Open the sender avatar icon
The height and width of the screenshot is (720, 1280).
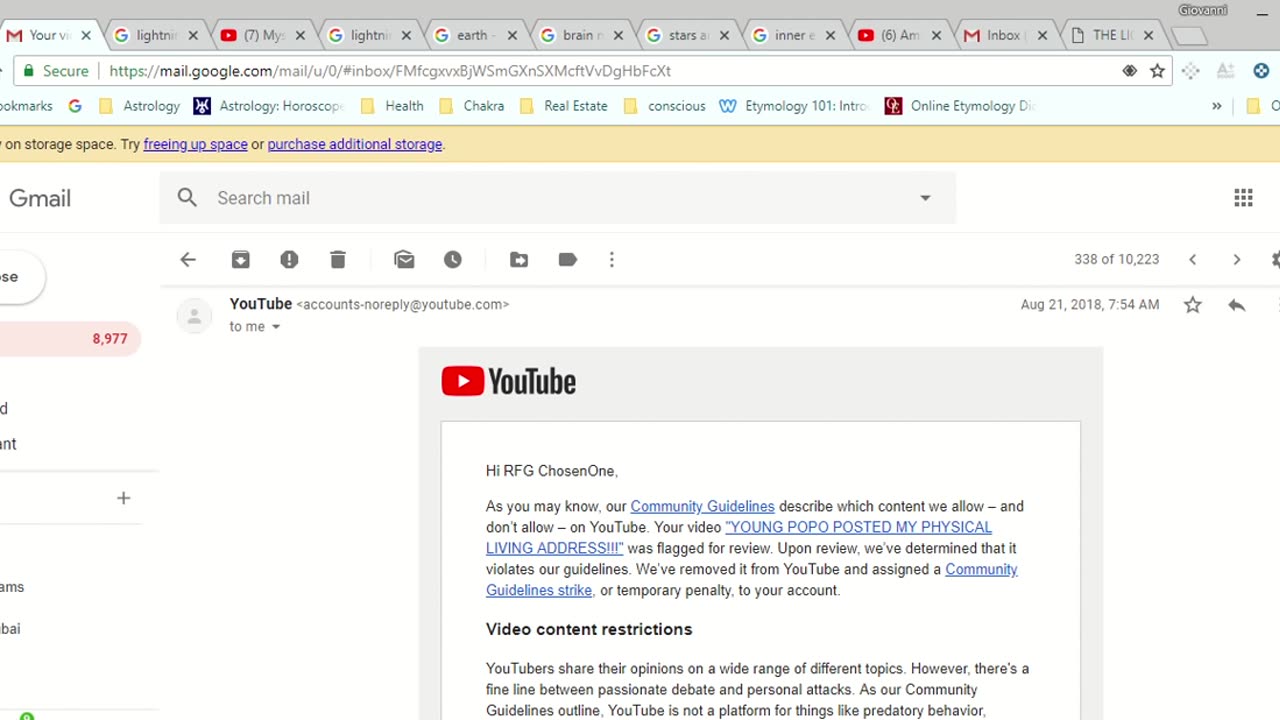pos(194,316)
